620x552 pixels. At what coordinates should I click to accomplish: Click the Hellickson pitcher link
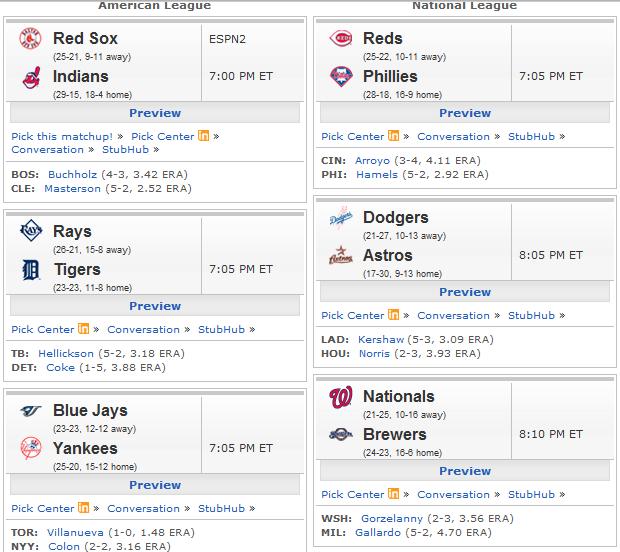[x=66, y=354]
